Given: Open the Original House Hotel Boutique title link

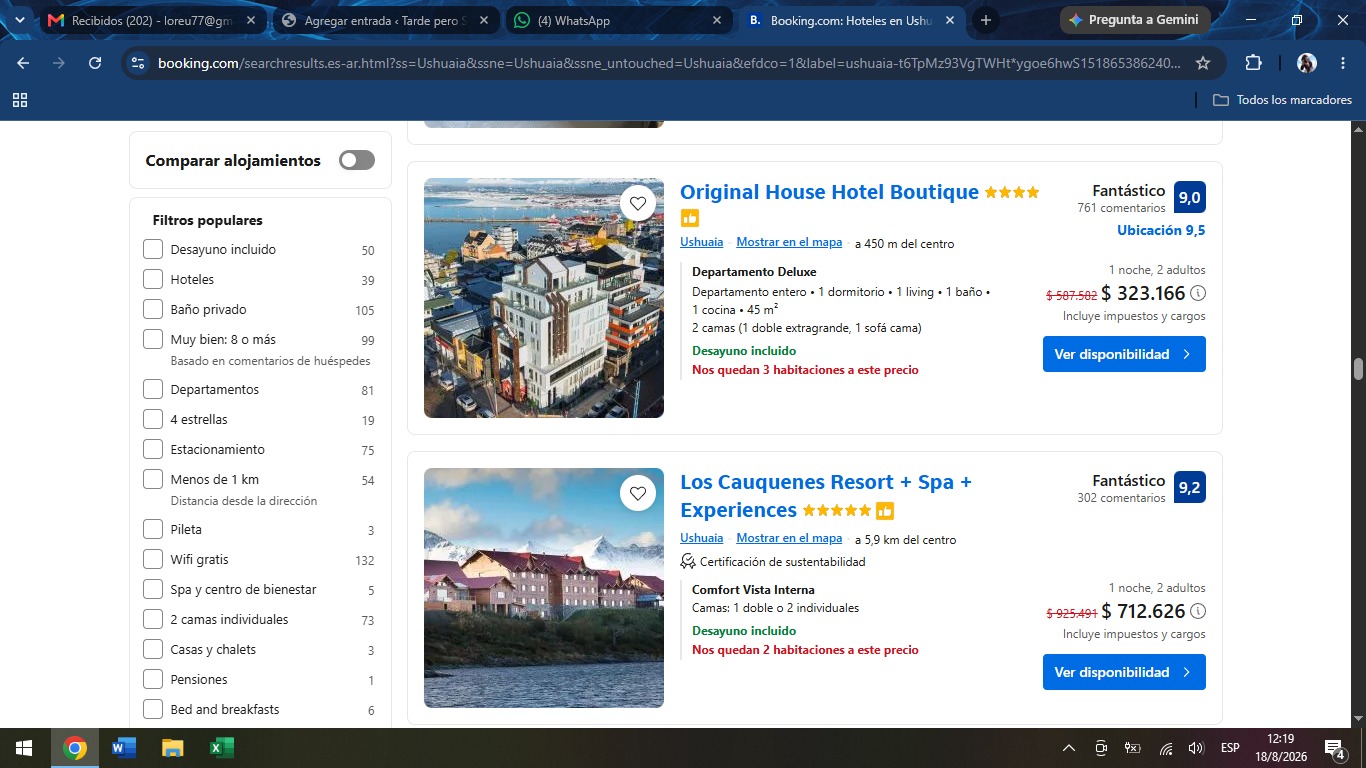Looking at the screenshot, I should click(x=829, y=192).
